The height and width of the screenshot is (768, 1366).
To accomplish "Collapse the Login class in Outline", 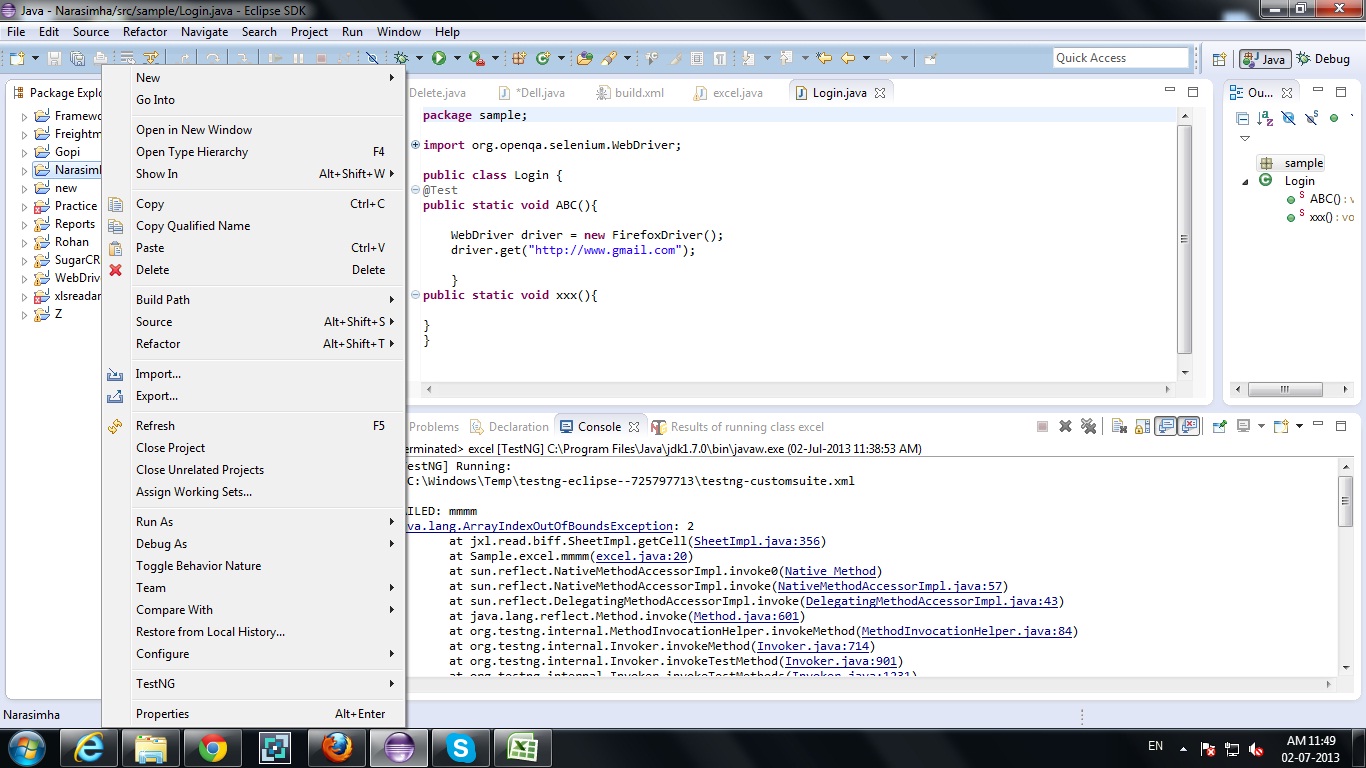I will tap(1245, 181).
